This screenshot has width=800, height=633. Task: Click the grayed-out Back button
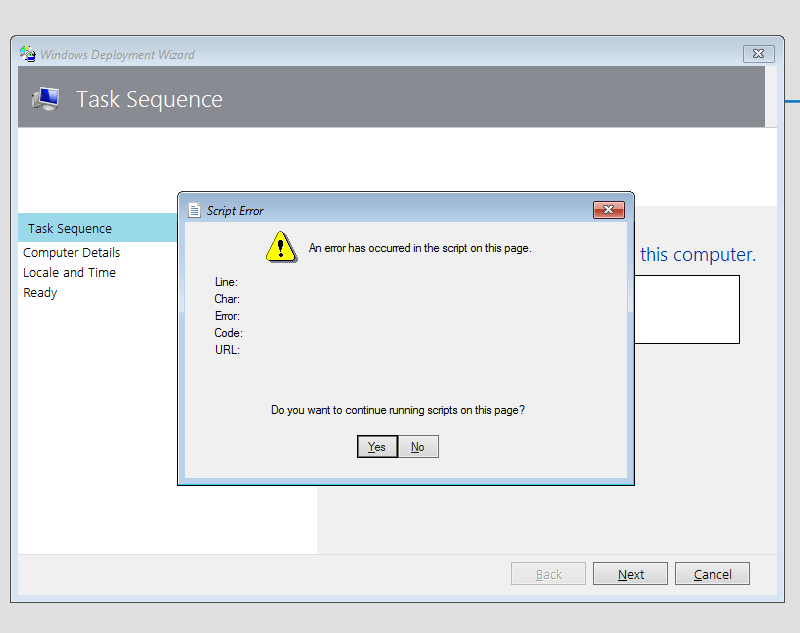click(548, 573)
